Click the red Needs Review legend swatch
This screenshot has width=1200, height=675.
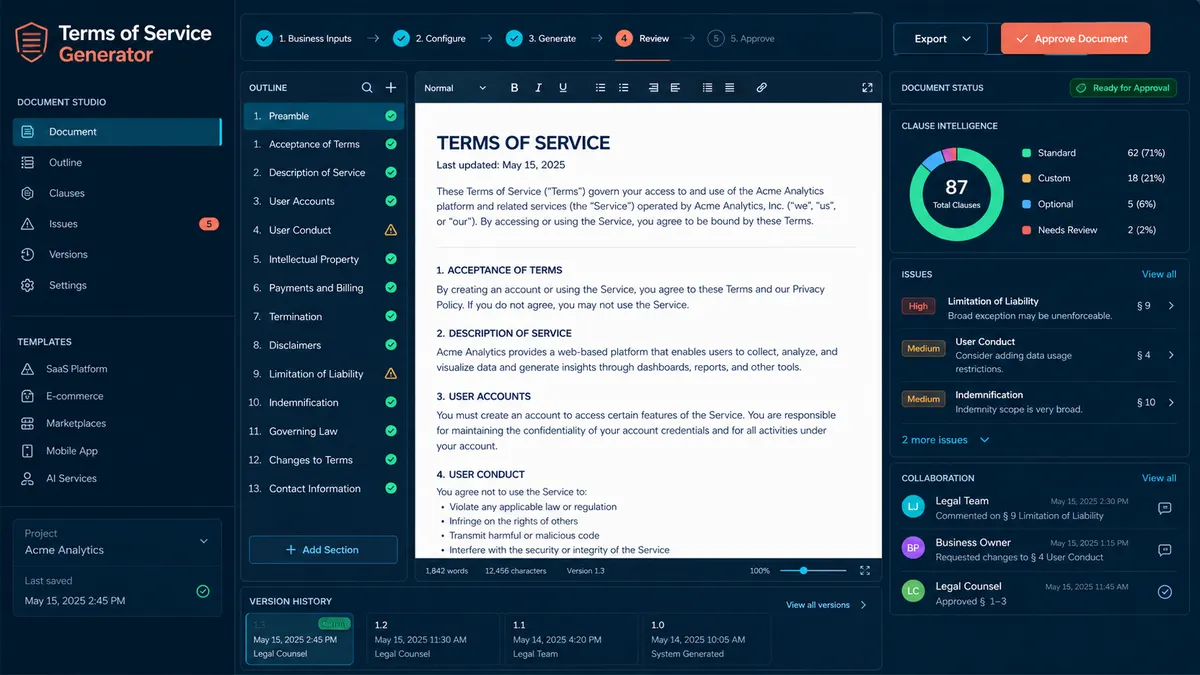pyautogui.click(x=1027, y=230)
